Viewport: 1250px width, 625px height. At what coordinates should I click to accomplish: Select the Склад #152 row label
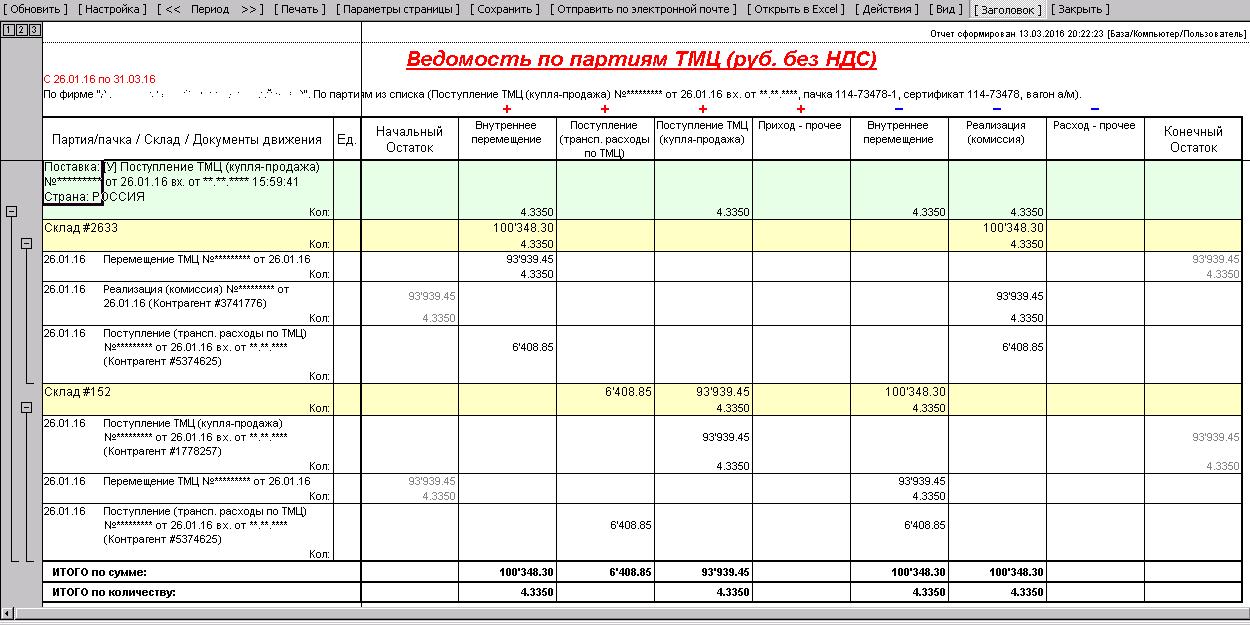[77, 392]
